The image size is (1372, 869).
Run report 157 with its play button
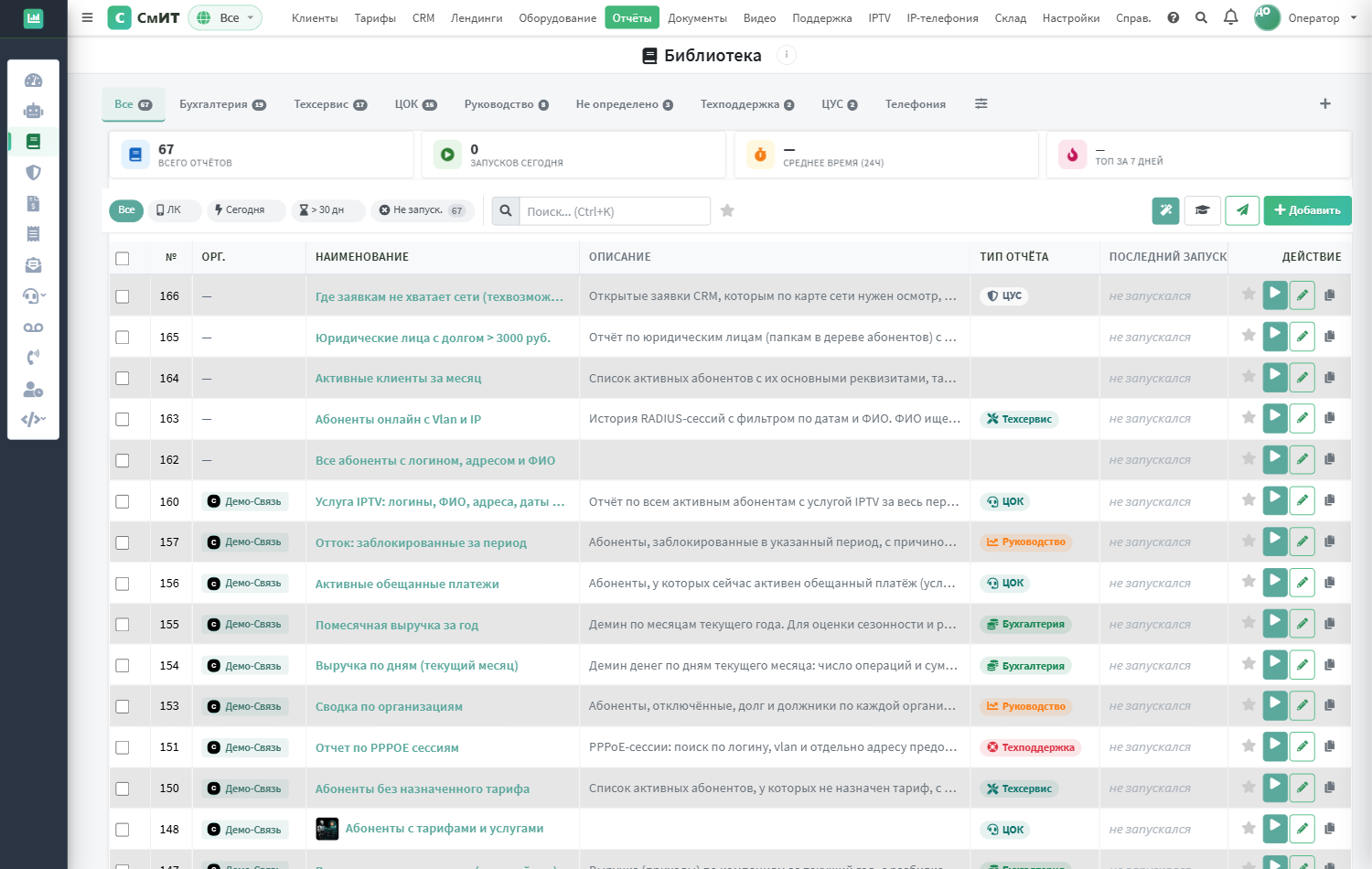pyautogui.click(x=1275, y=541)
